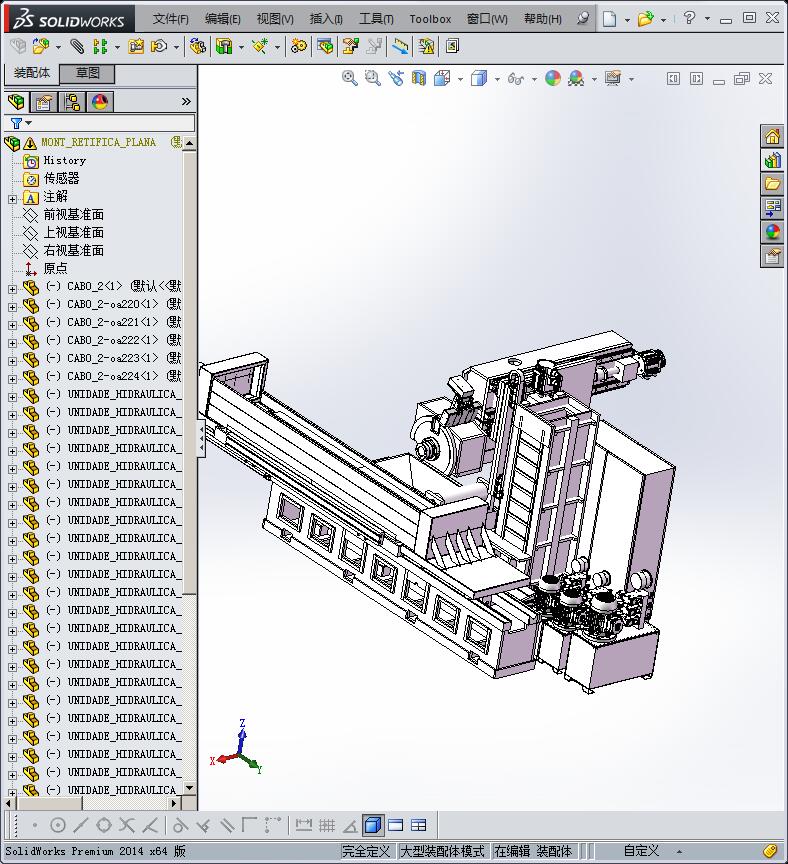Collapse the feature manager panel handle

click(x=202, y=438)
